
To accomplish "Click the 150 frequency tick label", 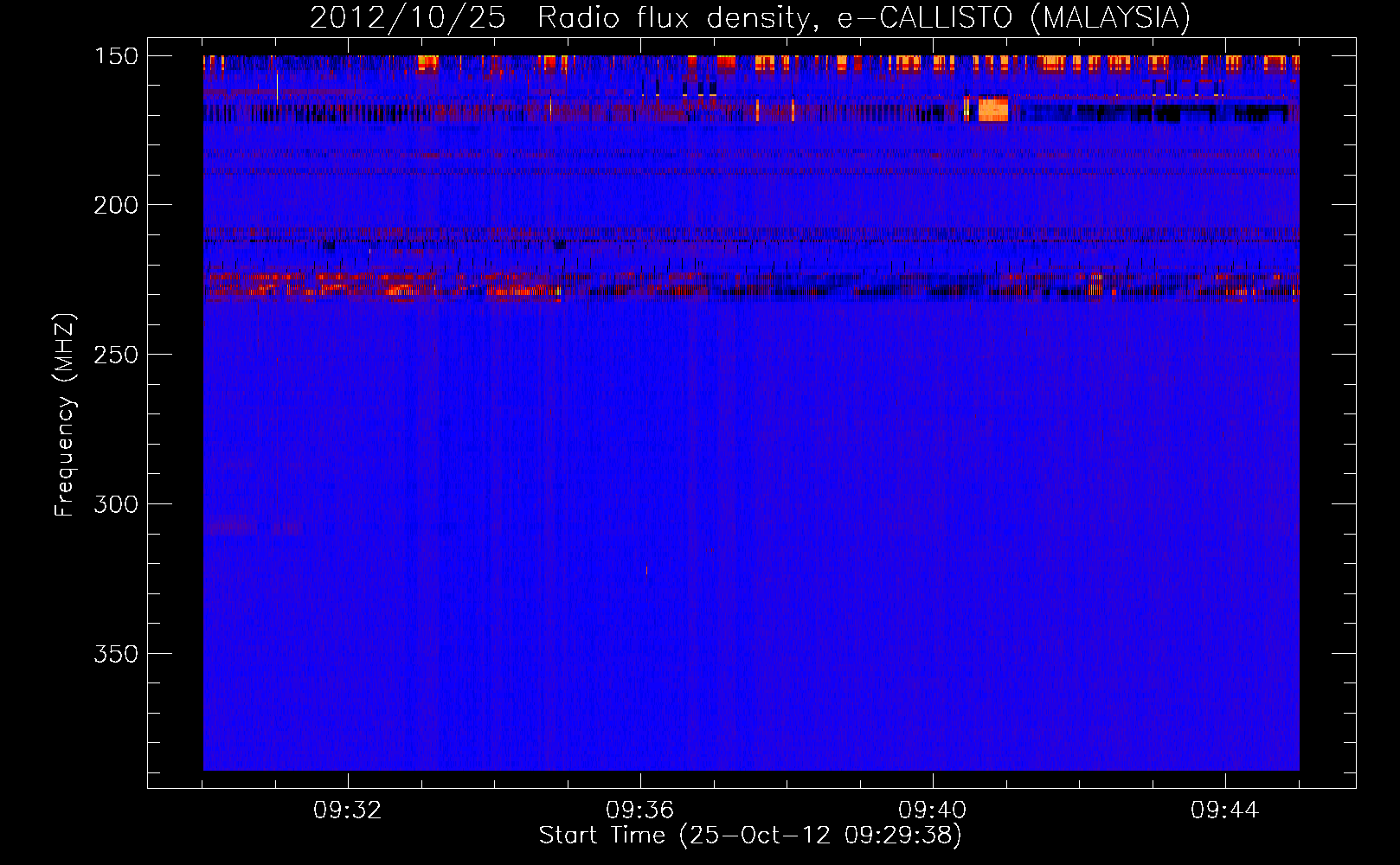I will [x=116, y=56].
